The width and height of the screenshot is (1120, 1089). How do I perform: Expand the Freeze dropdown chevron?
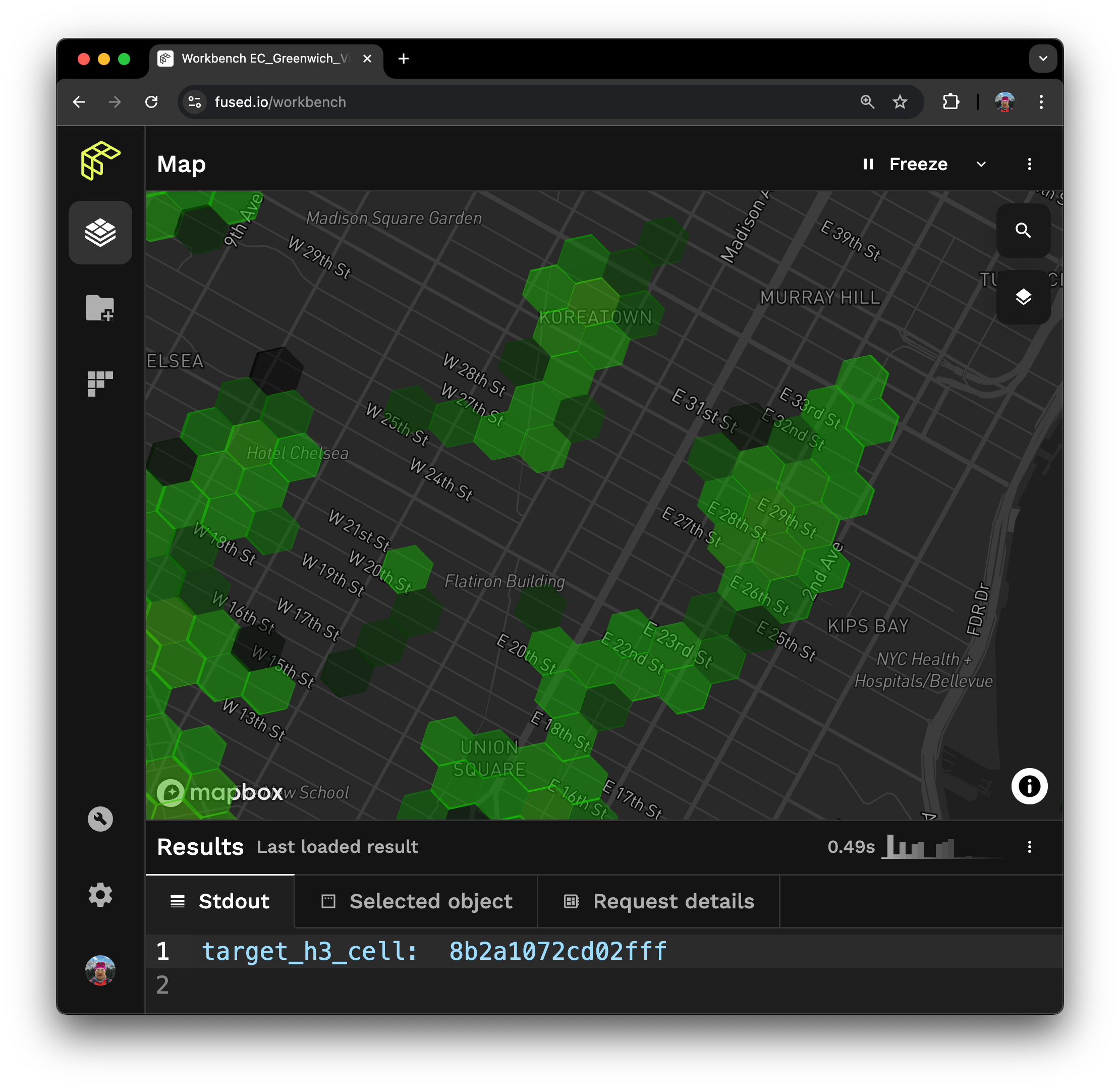pyautogui.click(x=981, y=164)
